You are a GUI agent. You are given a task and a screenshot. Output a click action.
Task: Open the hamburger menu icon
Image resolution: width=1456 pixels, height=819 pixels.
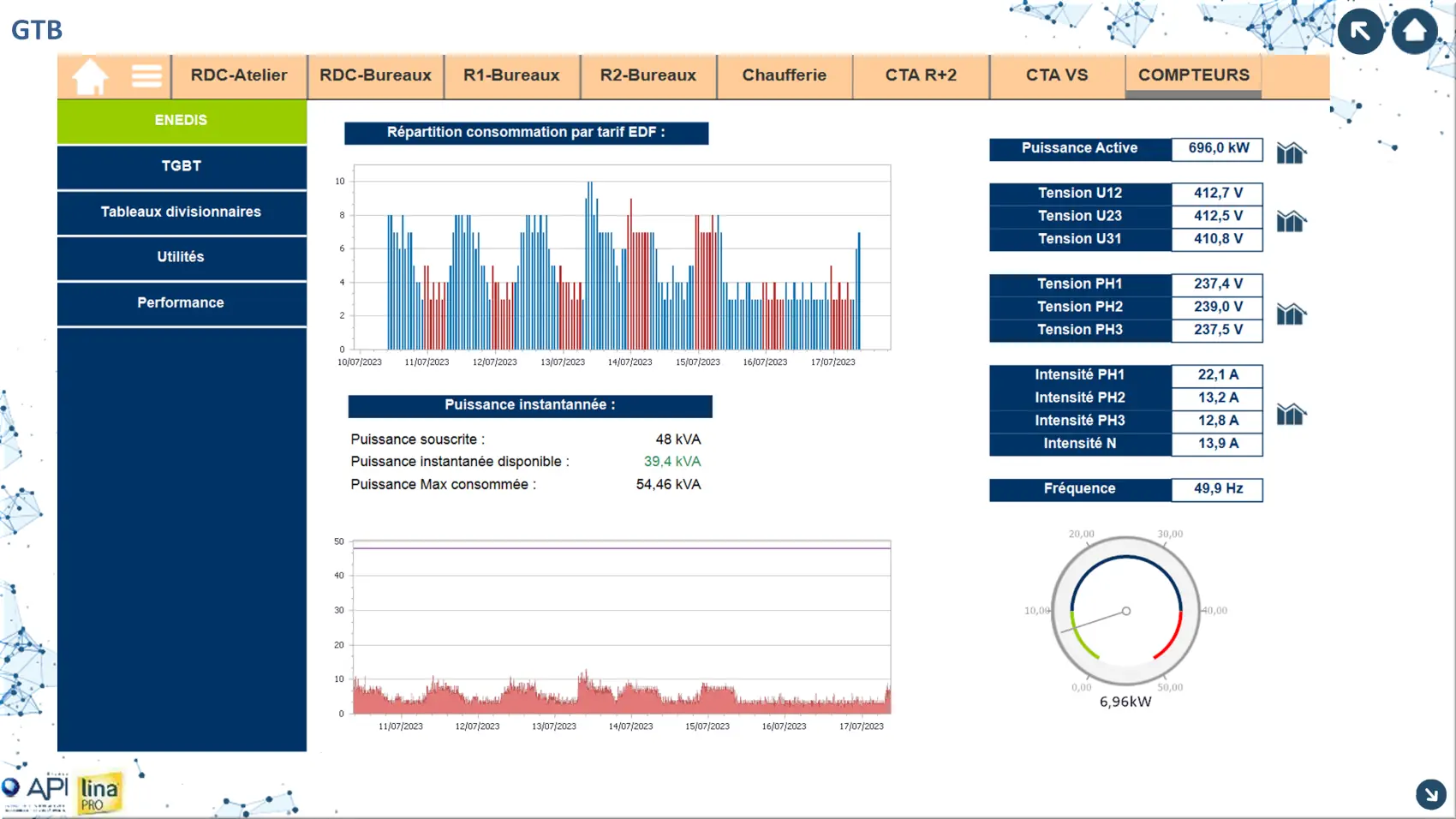click(x=146, y=76)
